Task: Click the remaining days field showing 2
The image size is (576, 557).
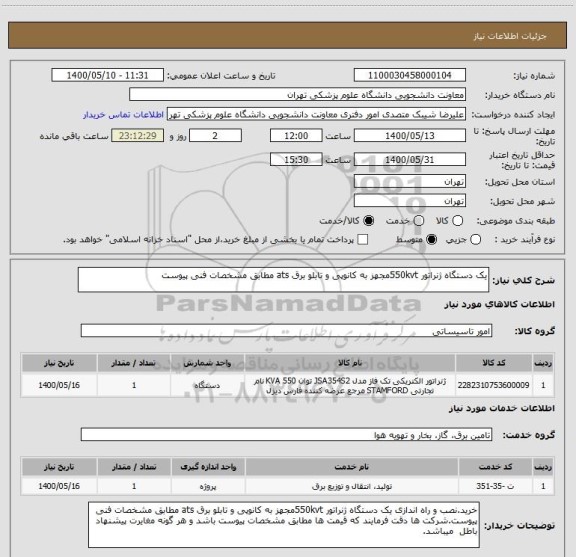Action: [215, 136]
